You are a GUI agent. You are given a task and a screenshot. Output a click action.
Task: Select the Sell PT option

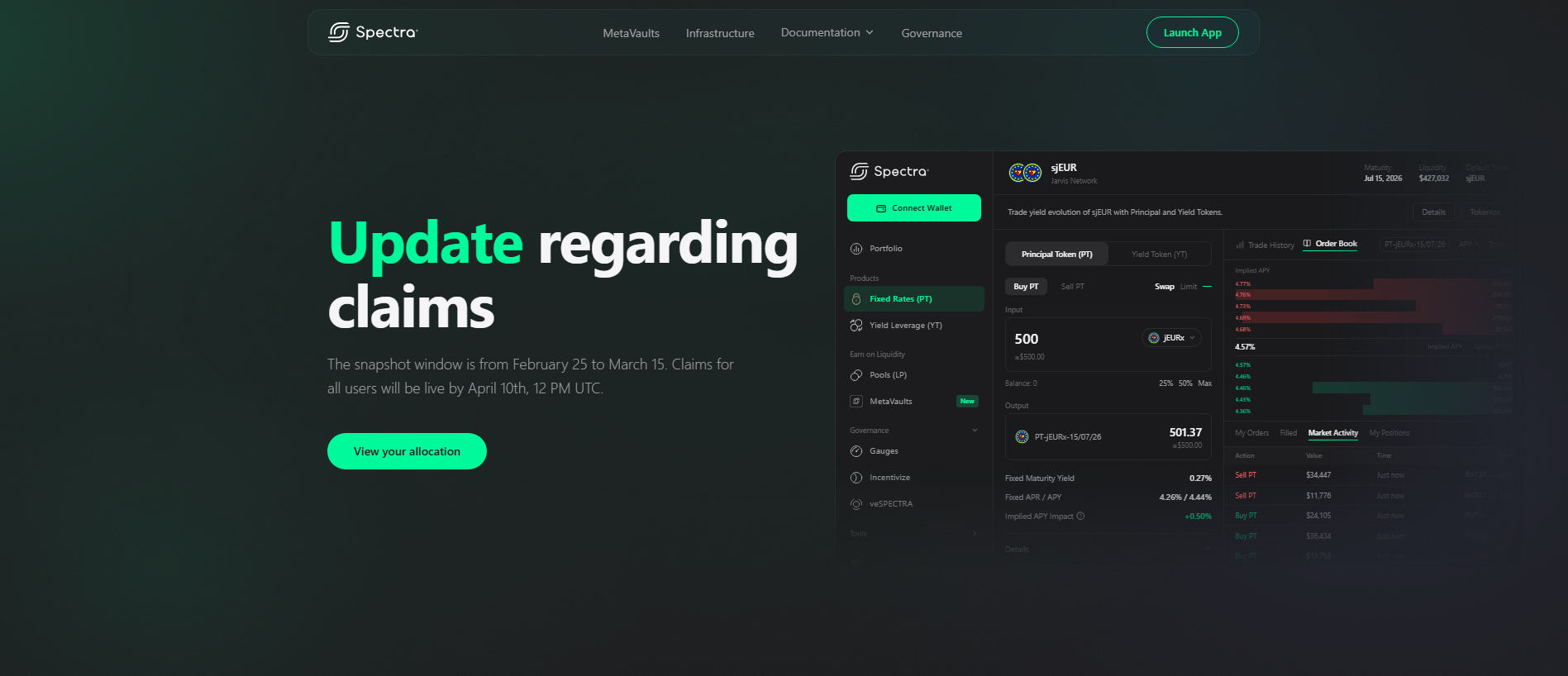(x=1072, y=287)
